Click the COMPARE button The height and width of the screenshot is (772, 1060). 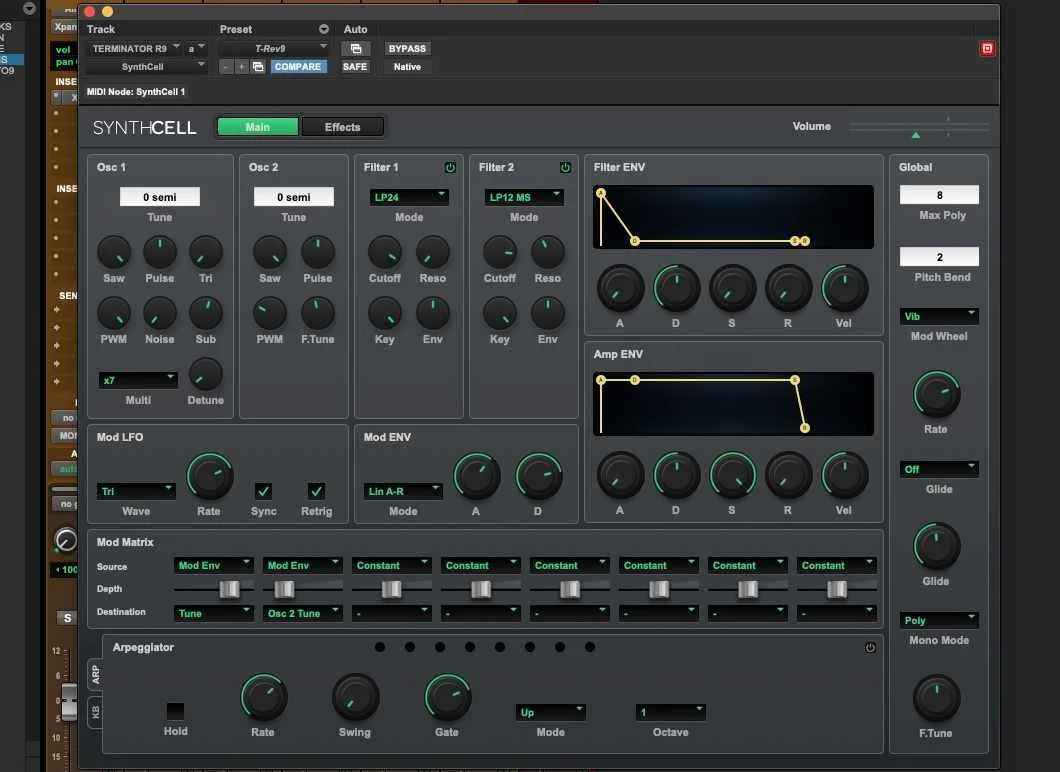[300, 67]
